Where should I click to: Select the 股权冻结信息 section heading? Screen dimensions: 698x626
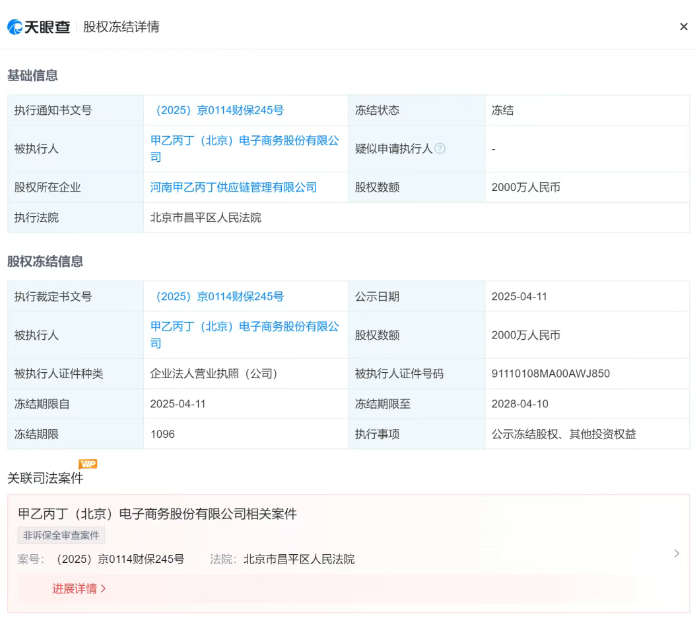click(45, 261)
